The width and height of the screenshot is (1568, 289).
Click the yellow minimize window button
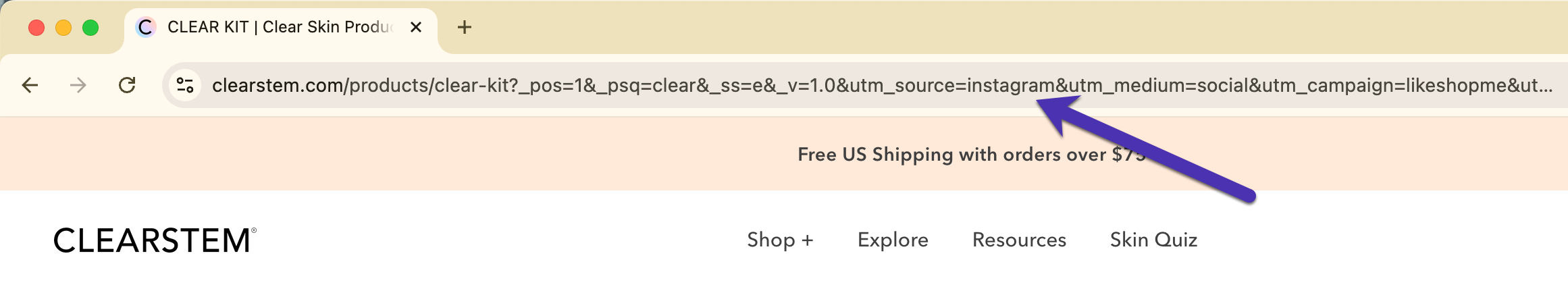click(x=63, y=28)
